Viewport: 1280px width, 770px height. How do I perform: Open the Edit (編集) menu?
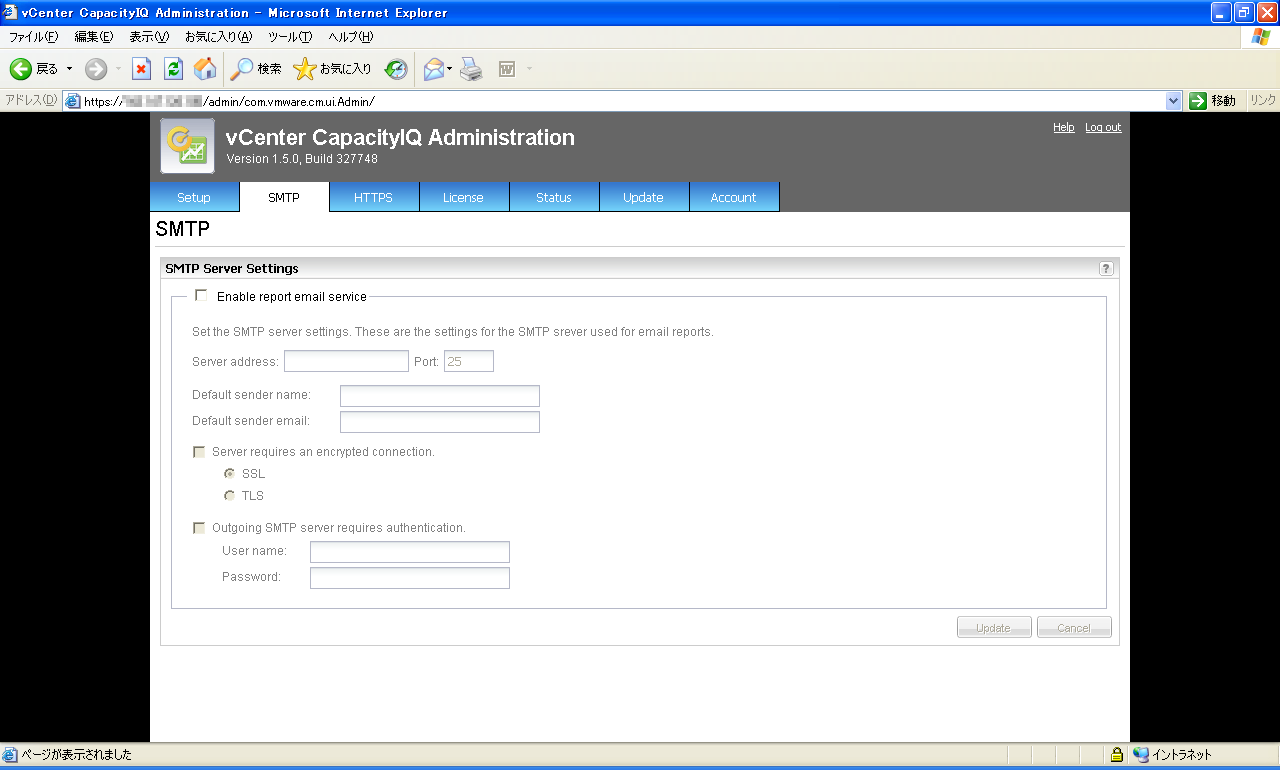(94, 37)
